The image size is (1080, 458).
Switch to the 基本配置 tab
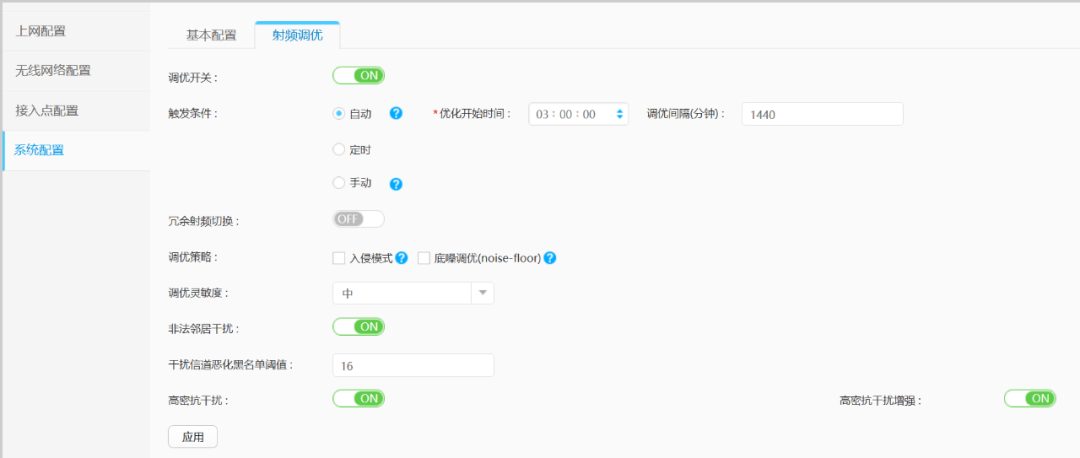(x=211, y=35)
